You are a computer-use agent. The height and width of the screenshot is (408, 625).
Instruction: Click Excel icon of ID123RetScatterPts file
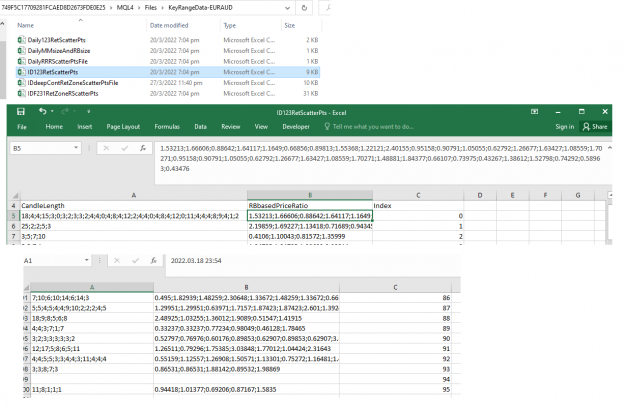point(22,72)
